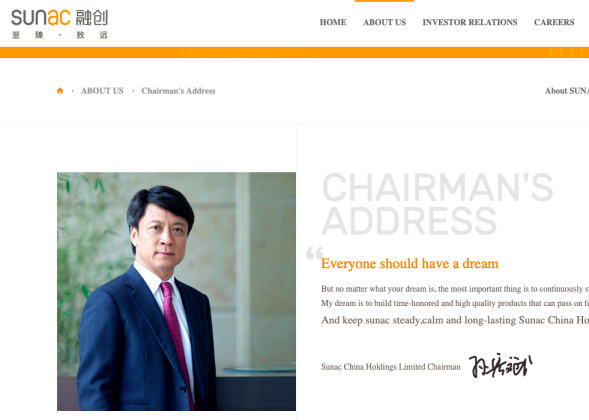Click the Chairman's Address breadcrumb link
The height and width of the screenshot is (420, 589).
178,91
